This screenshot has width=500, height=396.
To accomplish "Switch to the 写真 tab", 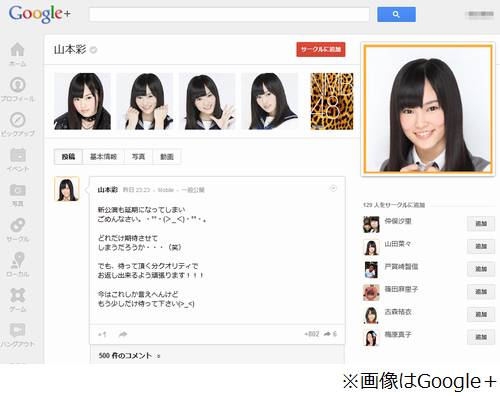I will tap(138, 157).
